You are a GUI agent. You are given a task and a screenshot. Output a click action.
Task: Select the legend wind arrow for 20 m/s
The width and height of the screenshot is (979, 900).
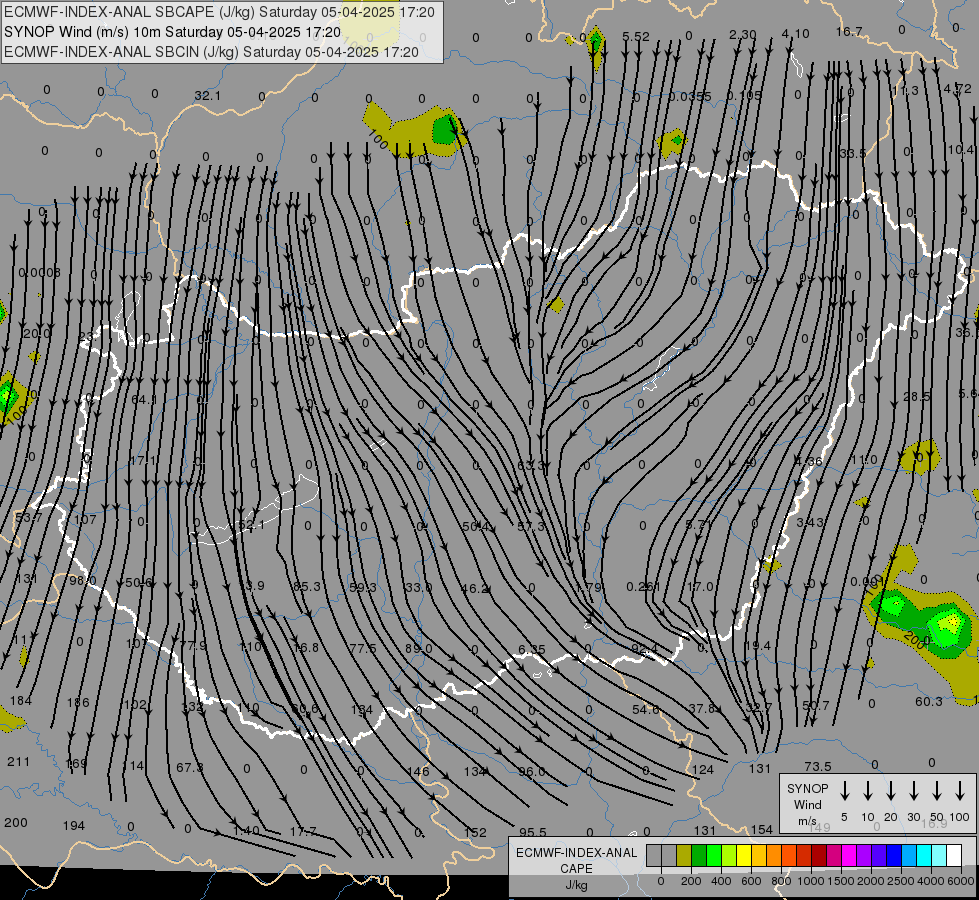890,791
